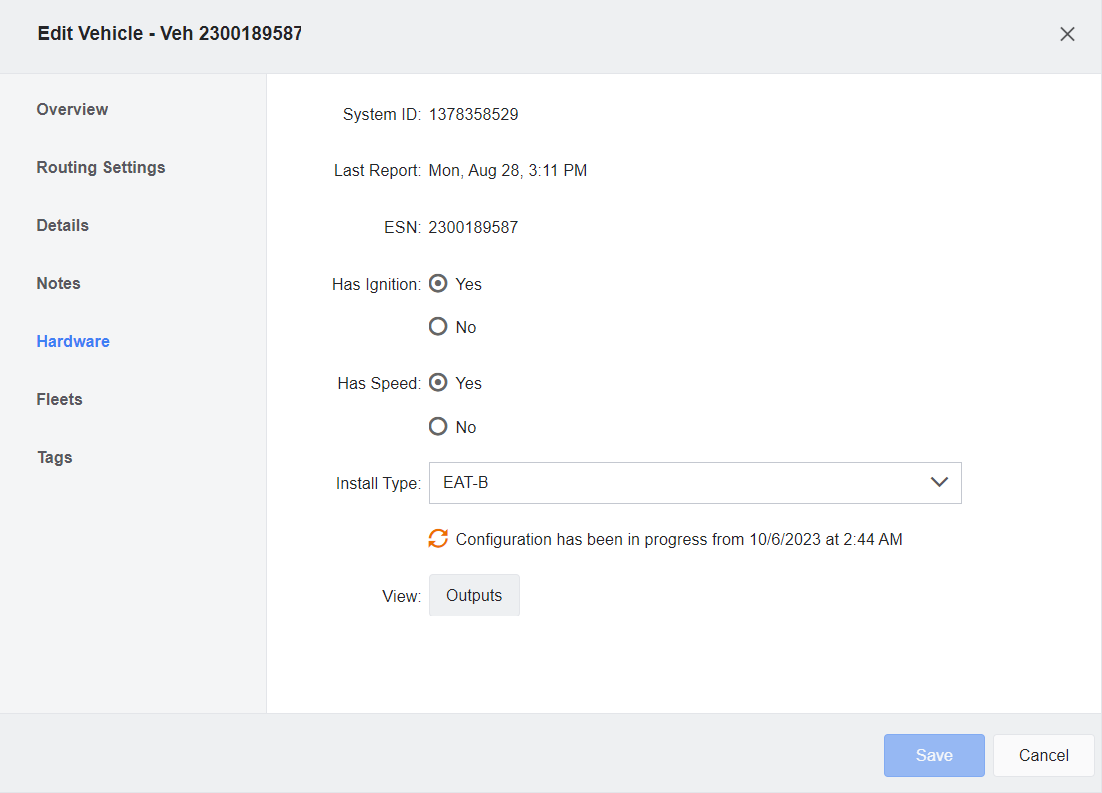Select No for Has Ignition
The height and width of the screenshot is (793, 1102).
(438, 326)
